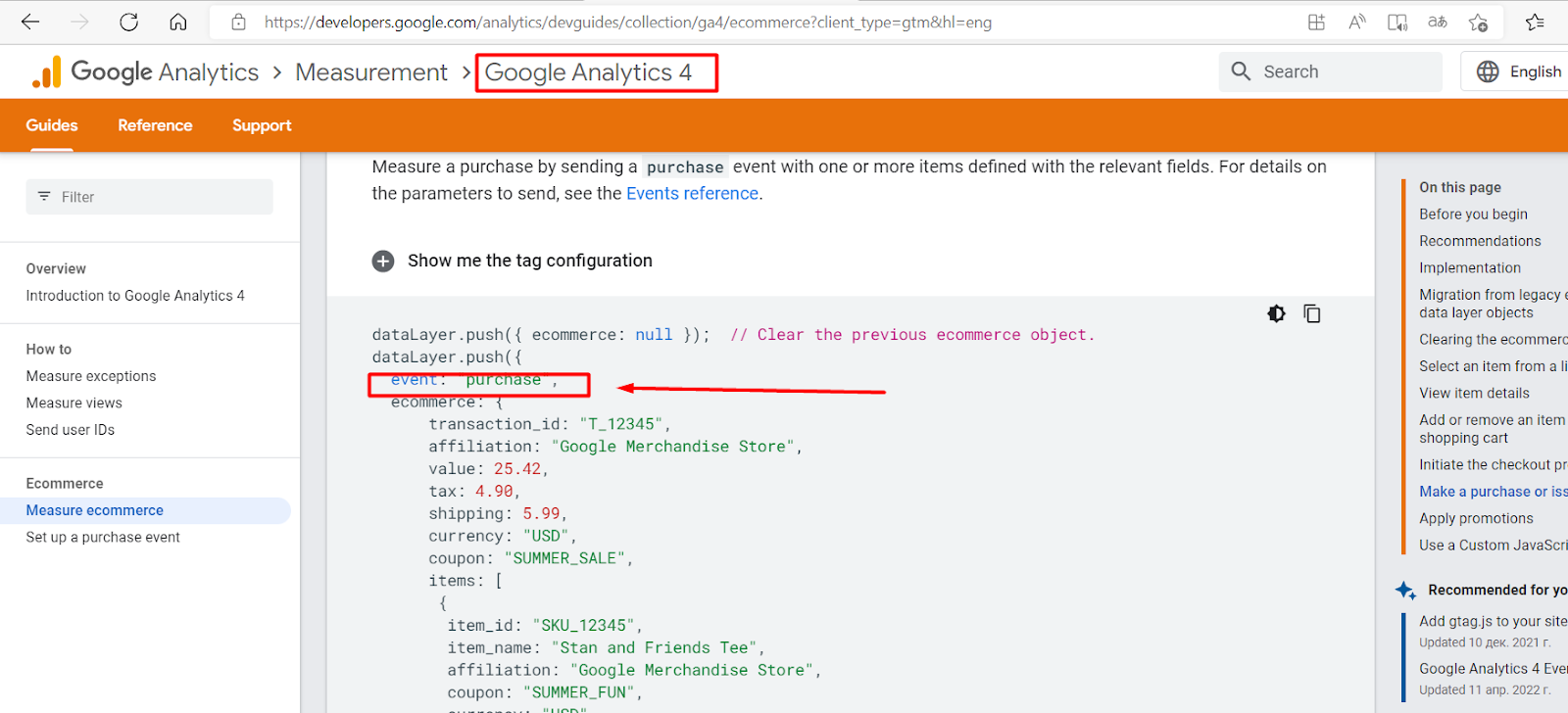
Task: Jump to Select an item from a list
Action: pos(1494,366)
